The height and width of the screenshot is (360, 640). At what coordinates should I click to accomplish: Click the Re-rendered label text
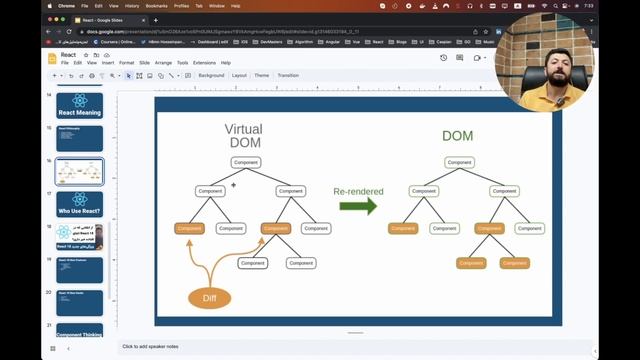[358, 191]
